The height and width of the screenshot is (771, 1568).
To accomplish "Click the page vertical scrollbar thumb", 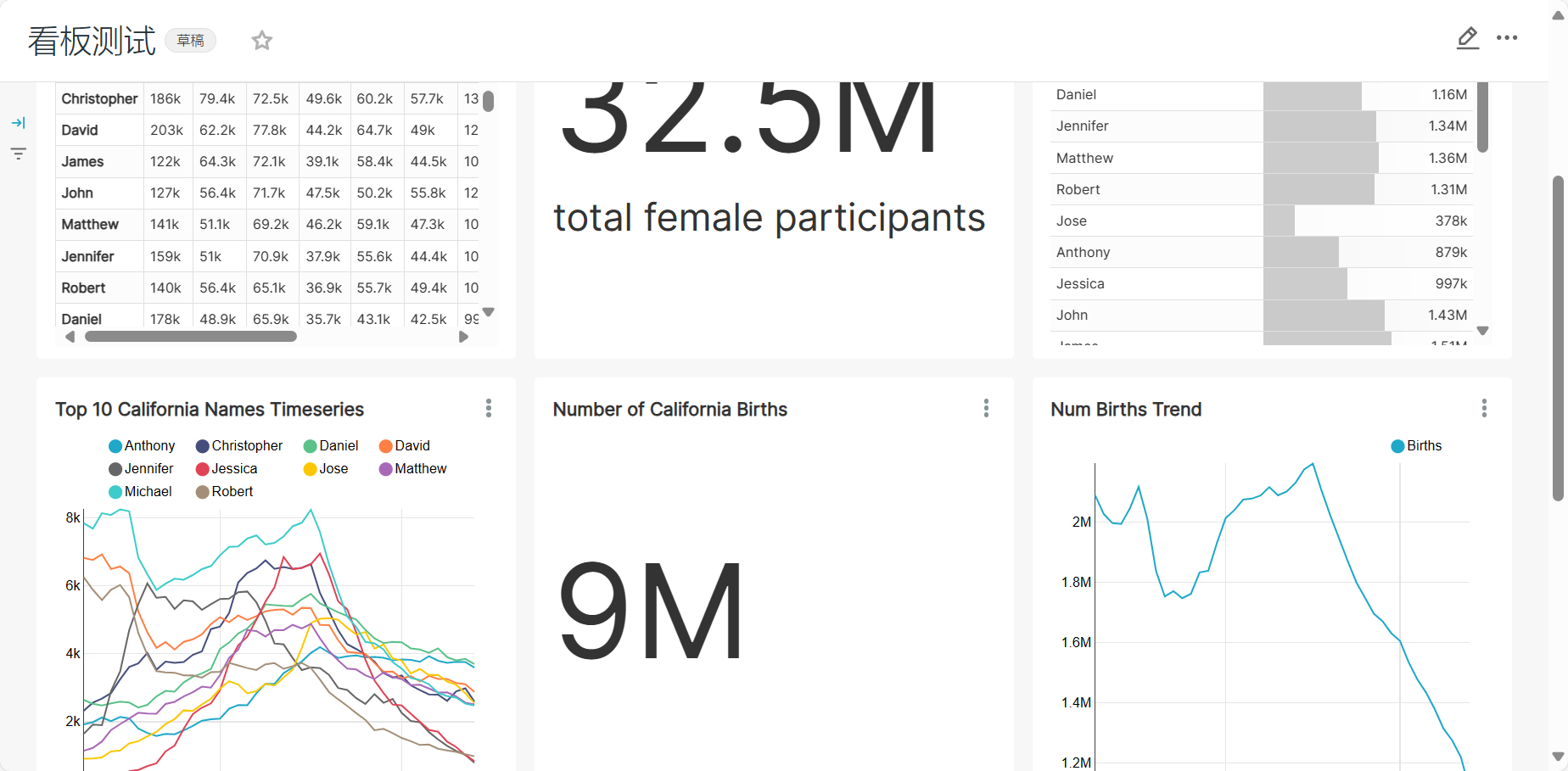I will tap(1558, 338).
